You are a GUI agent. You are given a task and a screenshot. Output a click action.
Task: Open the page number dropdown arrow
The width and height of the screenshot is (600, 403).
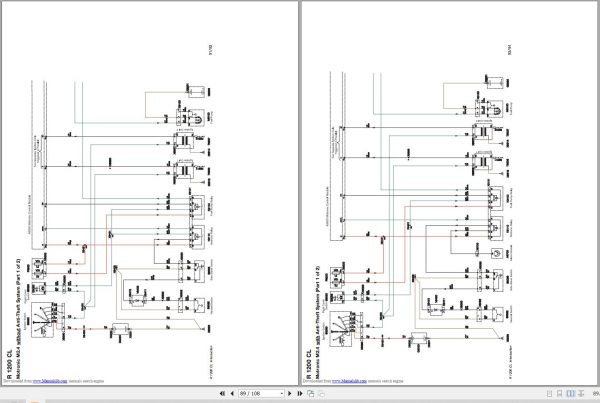click(282, 393)
